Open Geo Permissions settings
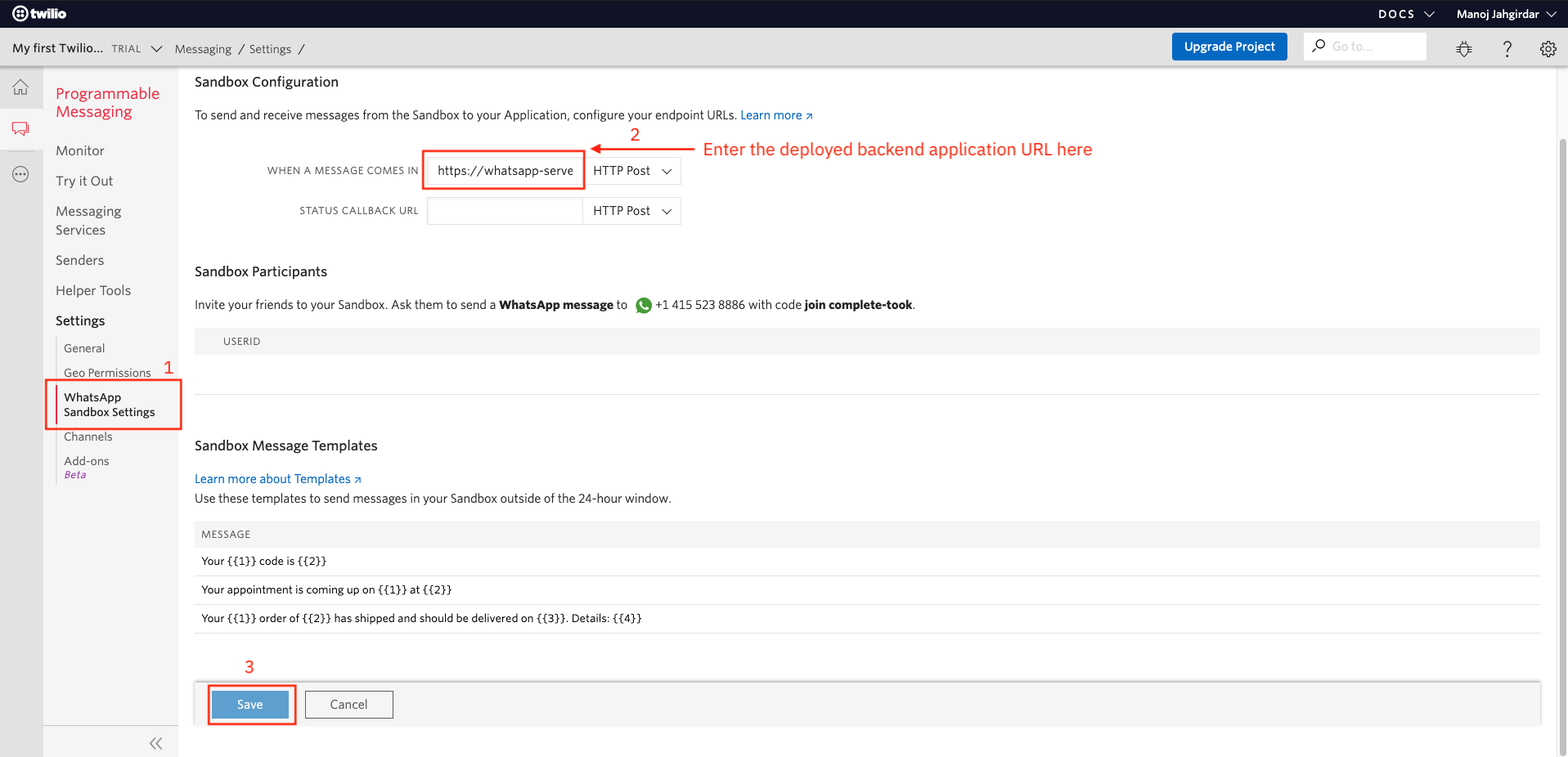 point(107,373)
